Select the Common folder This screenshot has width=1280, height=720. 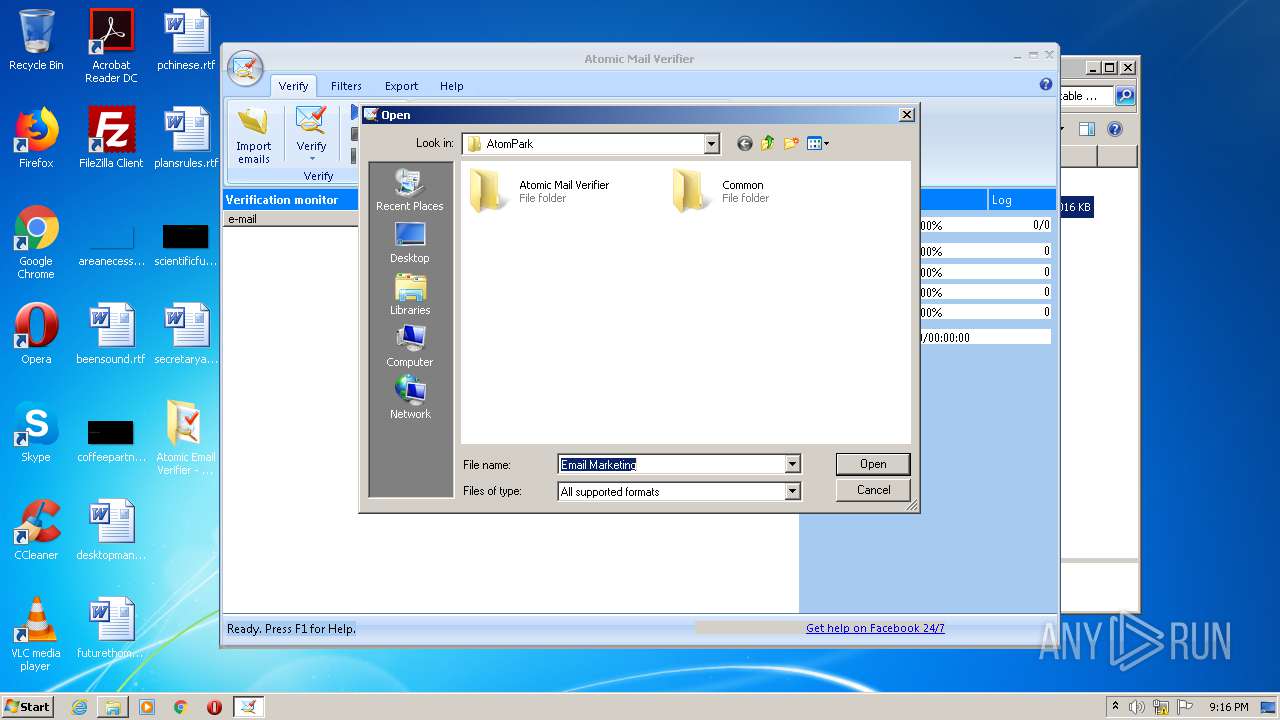tap(722, 191)
